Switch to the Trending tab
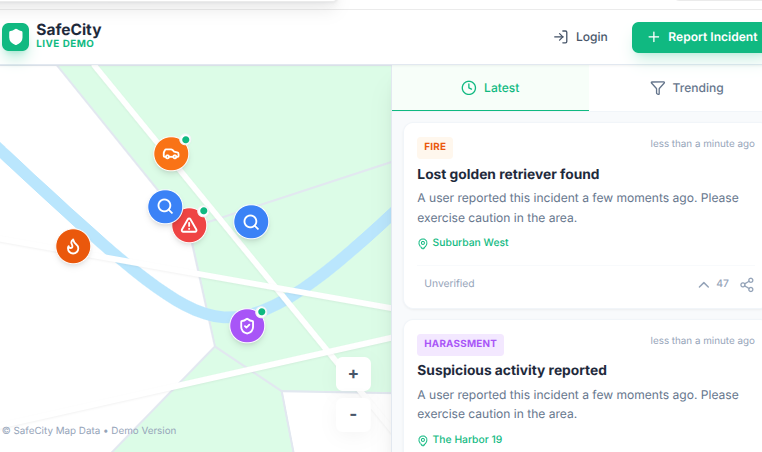The image size is (762, 452). (x=686, y=88)
